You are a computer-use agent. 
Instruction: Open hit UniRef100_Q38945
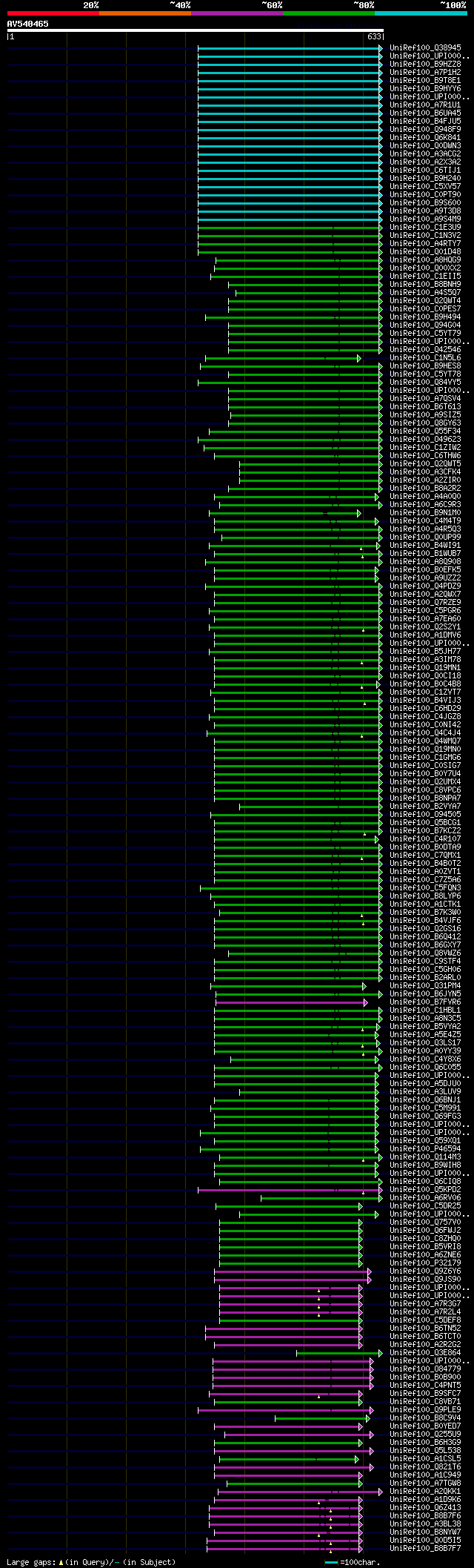pyautogui.click(x=425, y=48)
